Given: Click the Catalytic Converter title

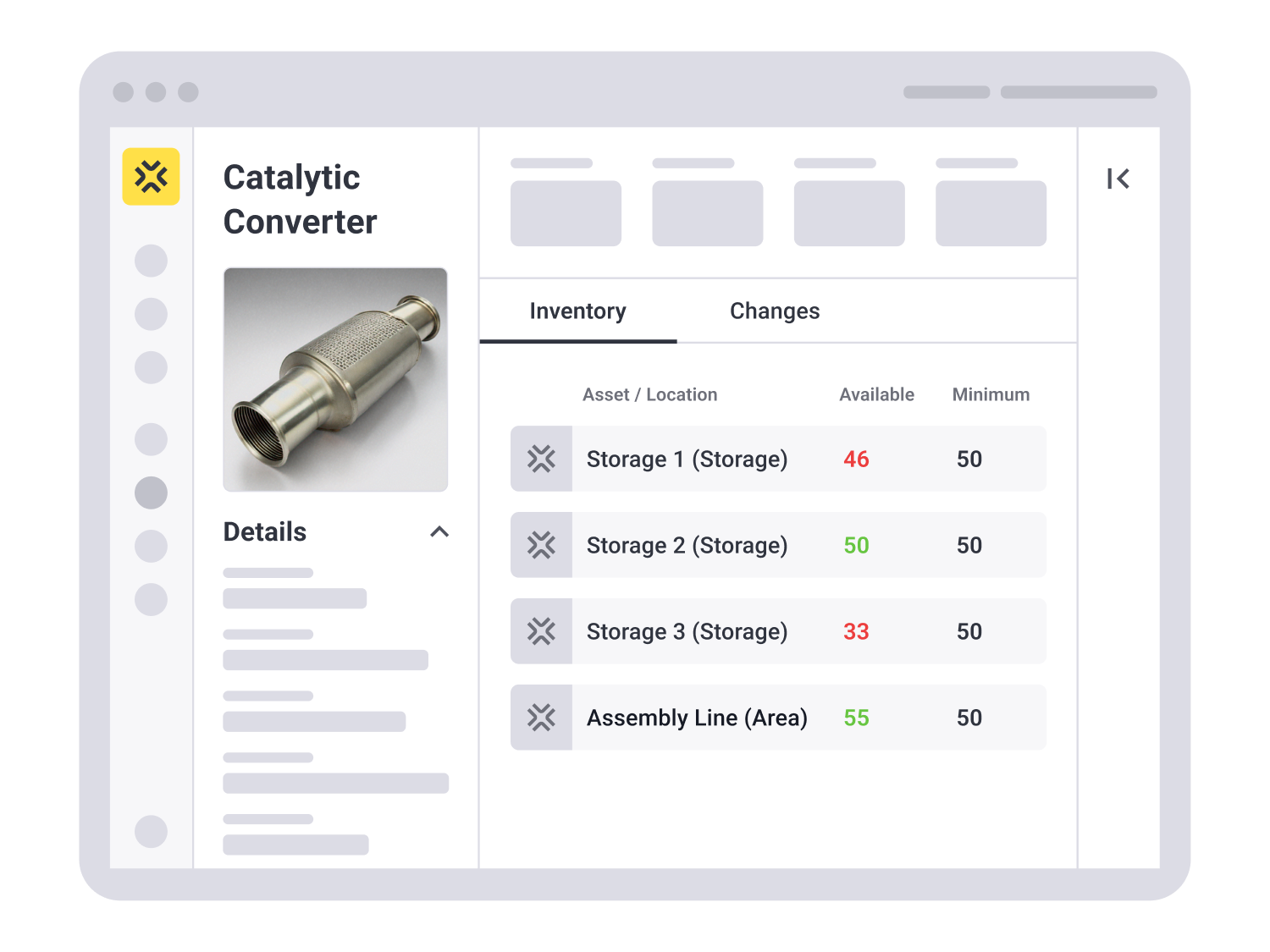Looking at the screenshot, I should [x=300, y=200].
